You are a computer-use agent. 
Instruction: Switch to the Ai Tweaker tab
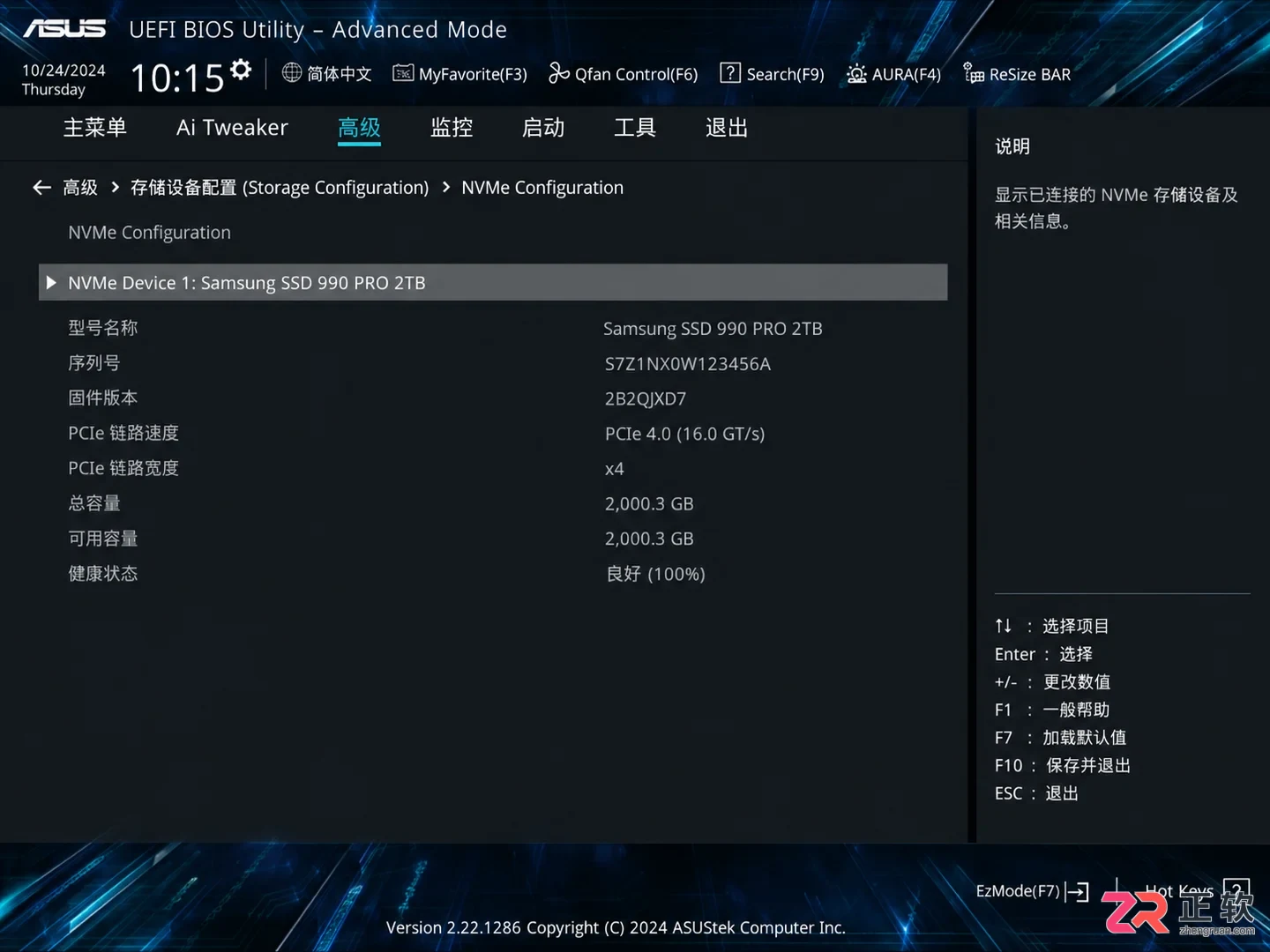(x=232, y=128)
